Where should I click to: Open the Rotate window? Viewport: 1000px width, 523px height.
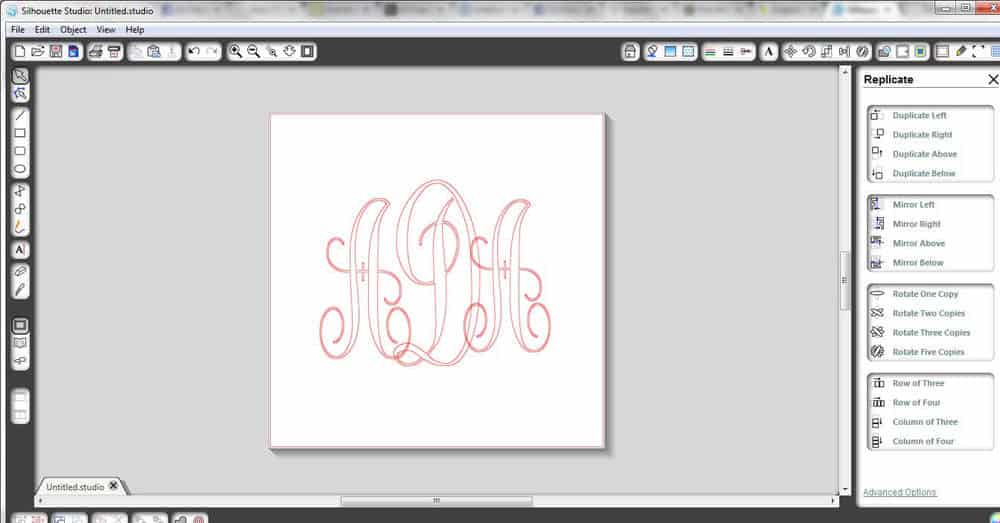(809, 52)
